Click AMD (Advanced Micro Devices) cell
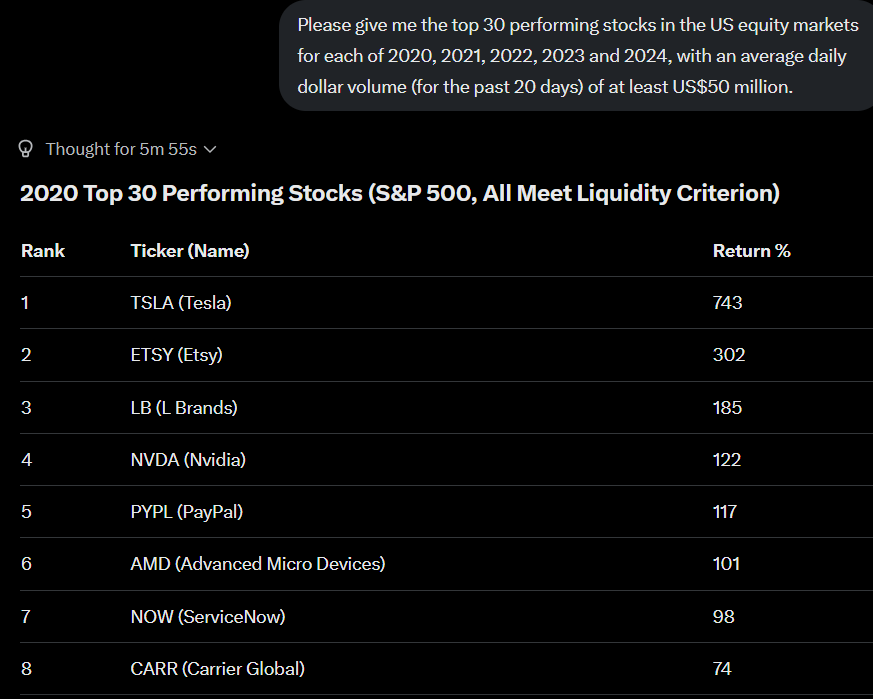 coord(258,564)
